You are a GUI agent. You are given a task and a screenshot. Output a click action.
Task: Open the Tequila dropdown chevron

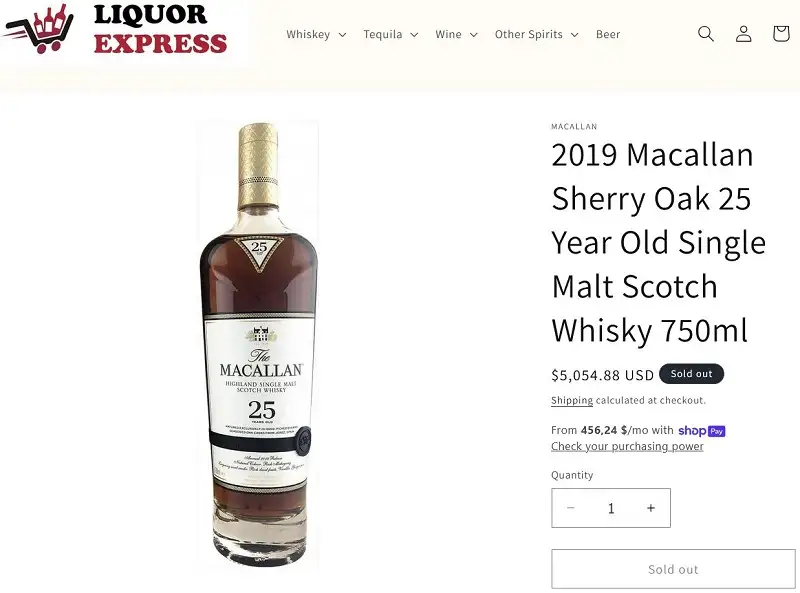click(x=416, y=34)
